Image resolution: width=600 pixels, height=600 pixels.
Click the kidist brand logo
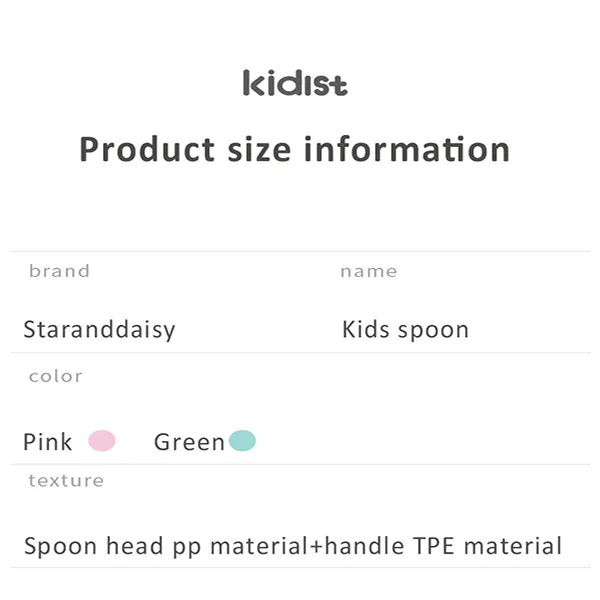coord(295,84)
